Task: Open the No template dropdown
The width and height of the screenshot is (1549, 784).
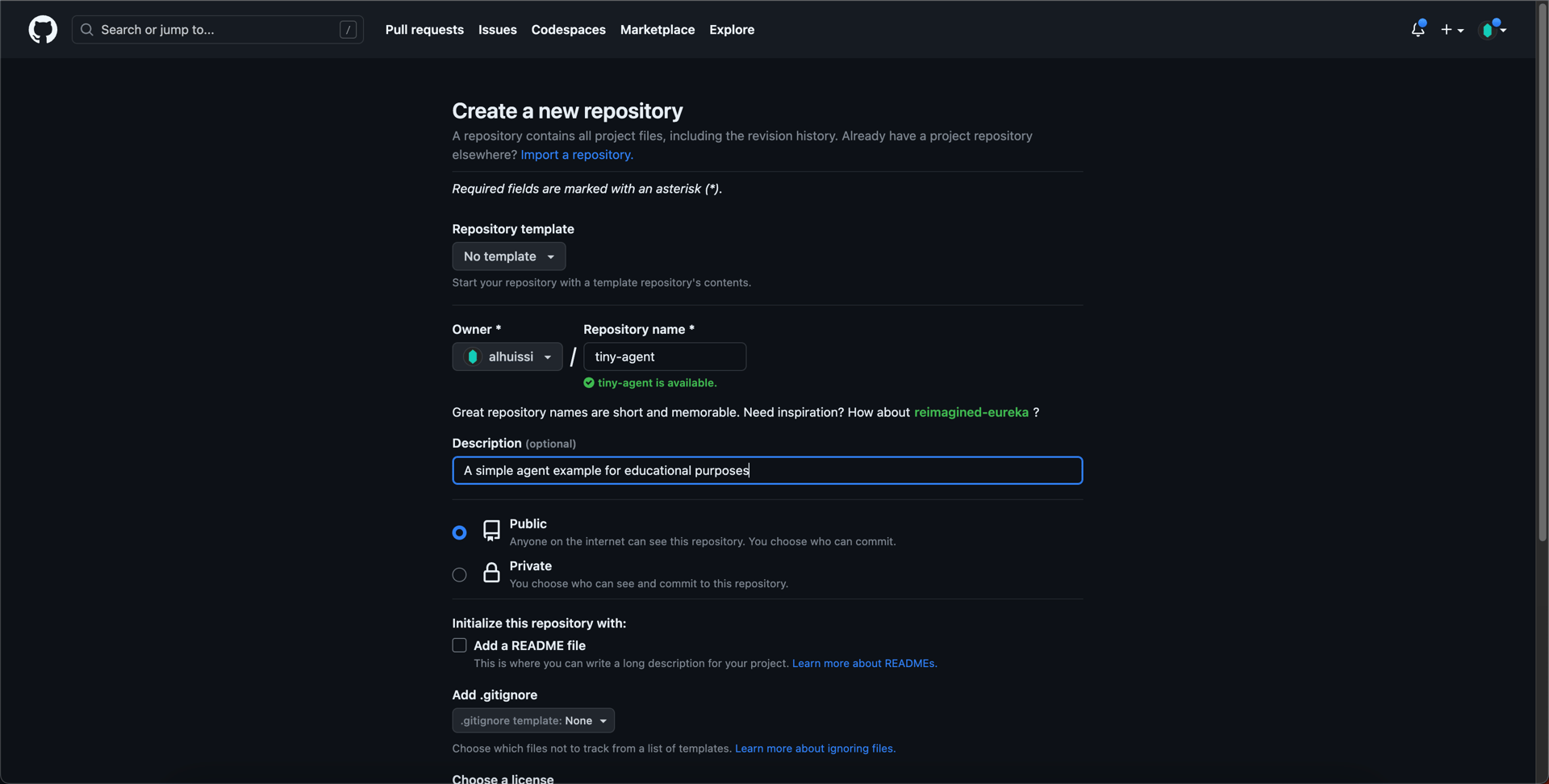Action: (508, 256)
